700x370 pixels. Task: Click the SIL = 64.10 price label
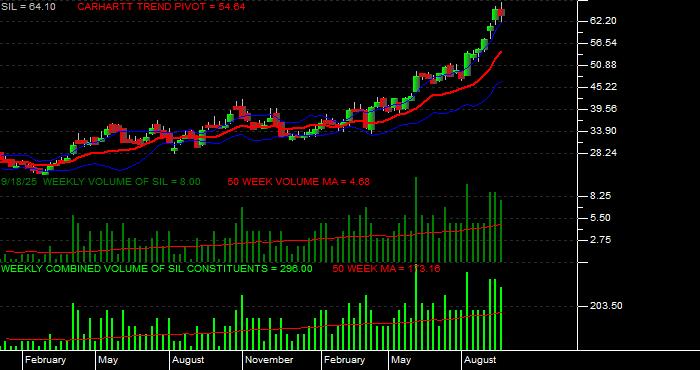tap(29, 7)
